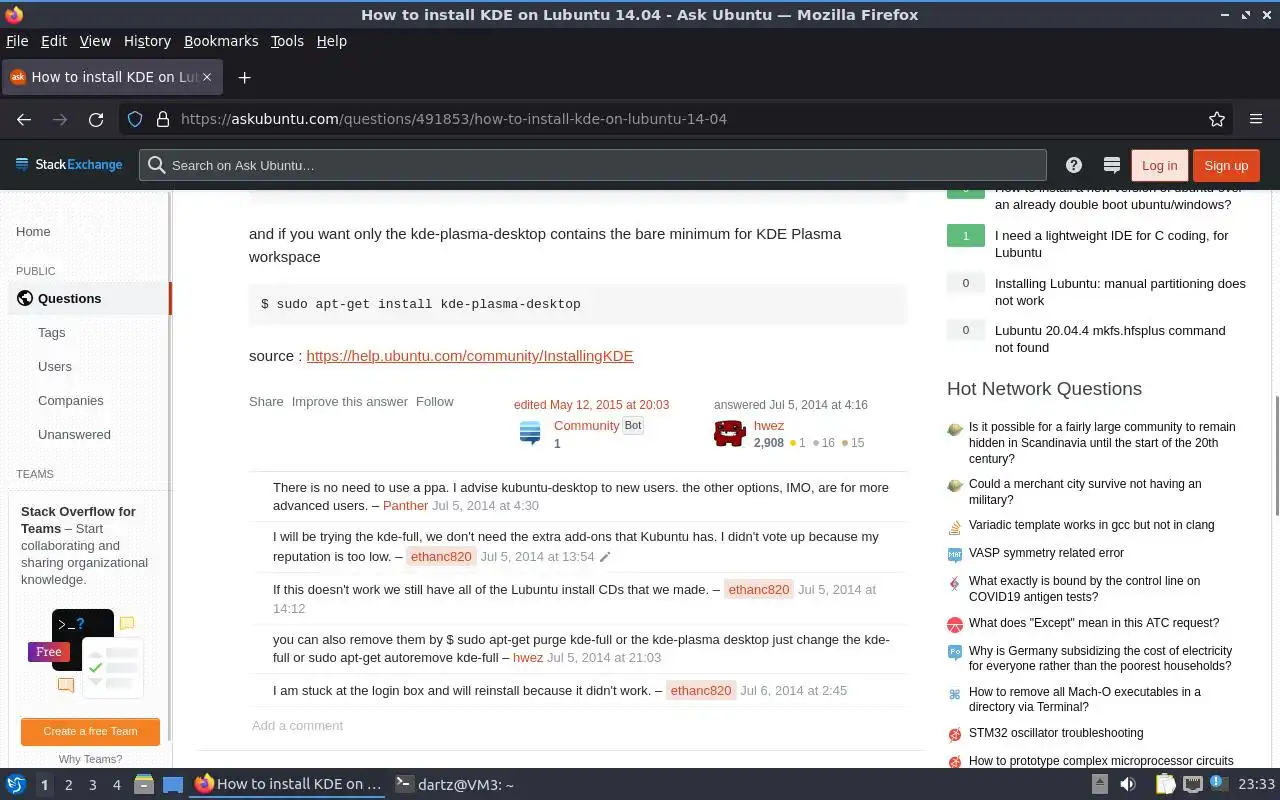Click 'Add a comment' link
1280x800 pixels.
tap(297, 726)
